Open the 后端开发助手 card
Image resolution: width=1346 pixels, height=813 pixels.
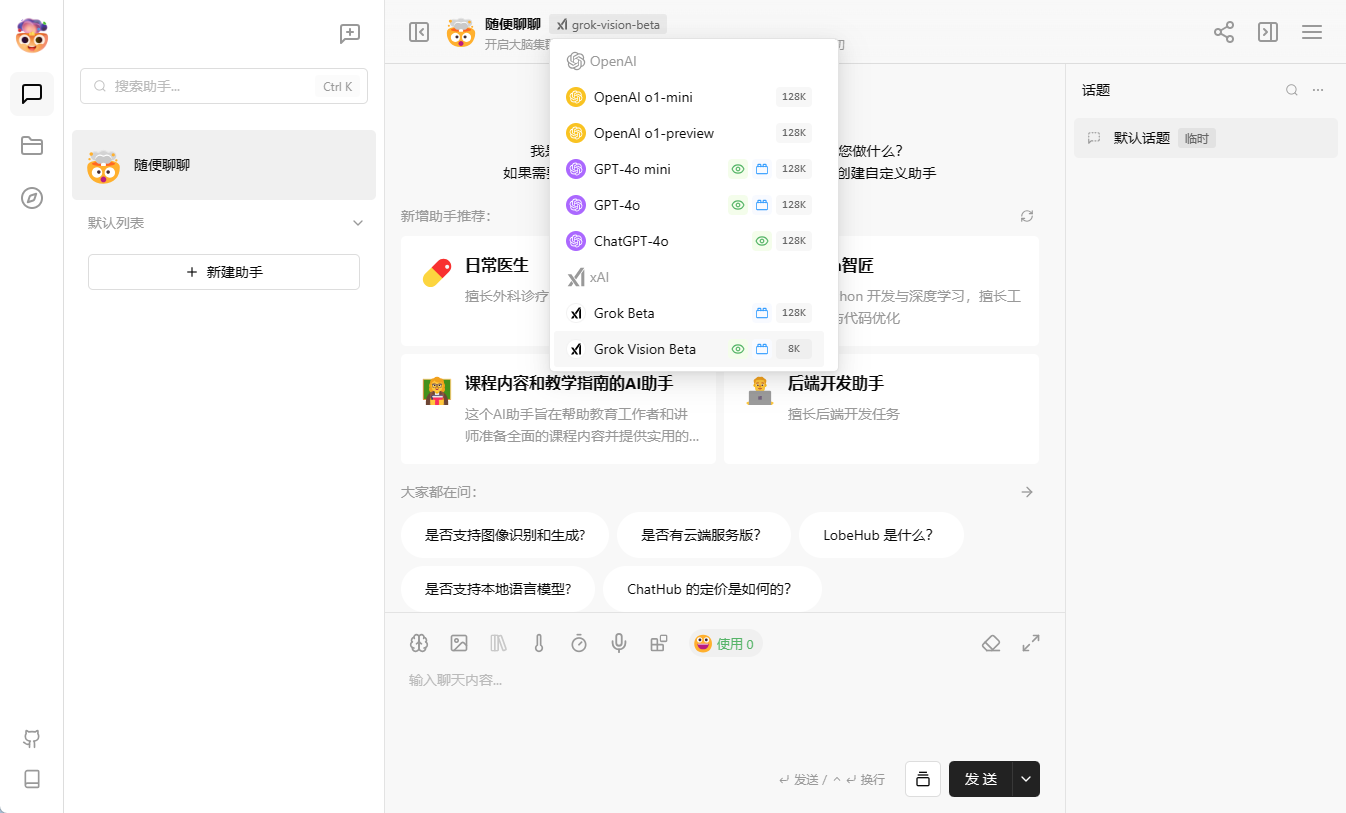(881, 409)
